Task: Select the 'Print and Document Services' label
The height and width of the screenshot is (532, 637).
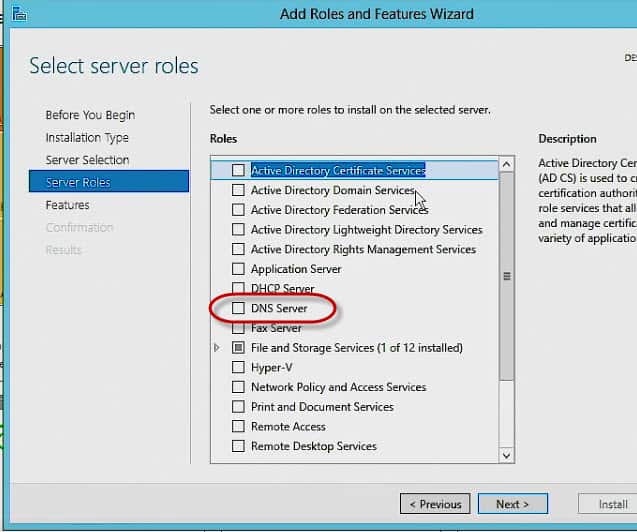Action: (322, 407)
